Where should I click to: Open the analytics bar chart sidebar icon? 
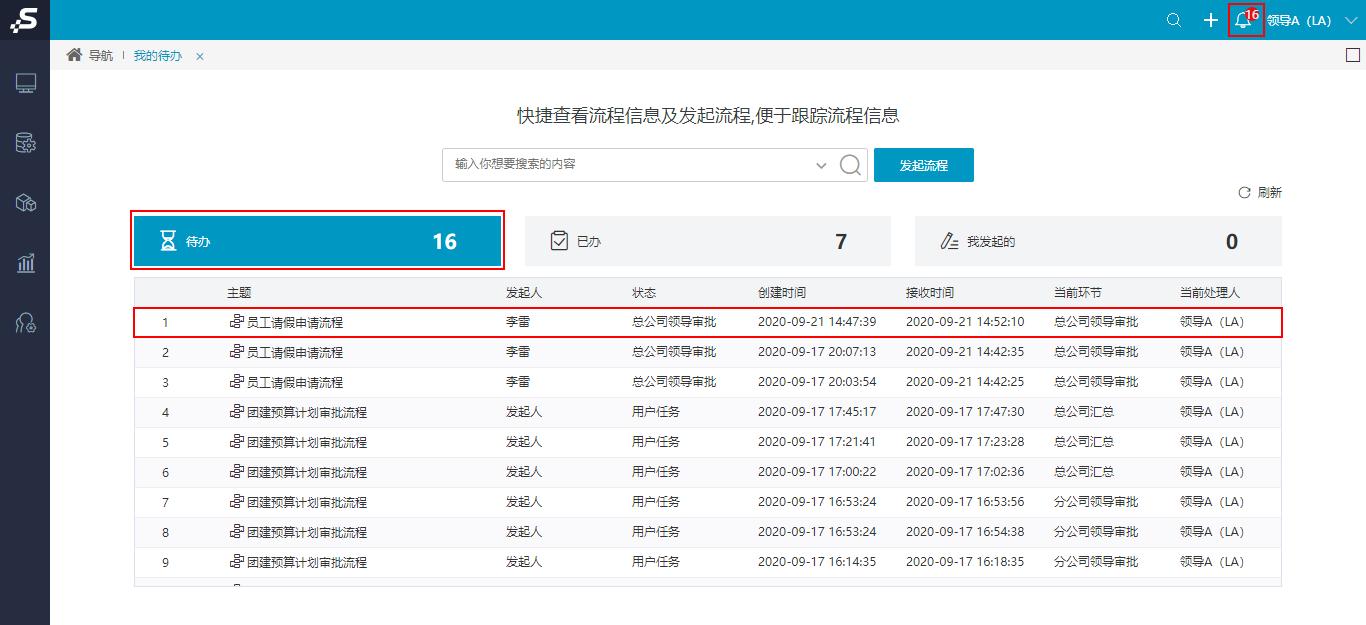coord(25,263)
